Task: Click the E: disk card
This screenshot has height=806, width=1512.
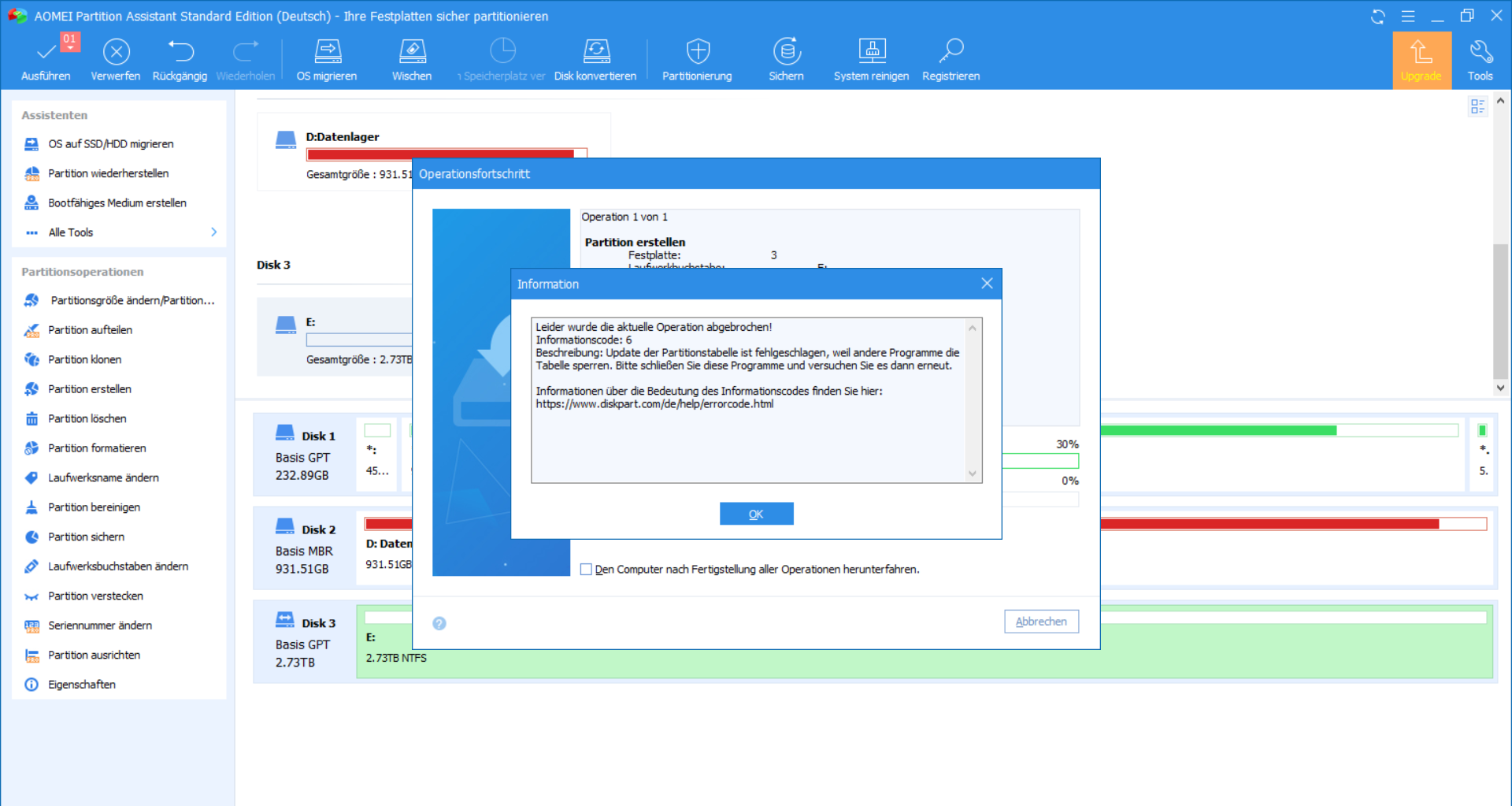Action: pos(335,337)
